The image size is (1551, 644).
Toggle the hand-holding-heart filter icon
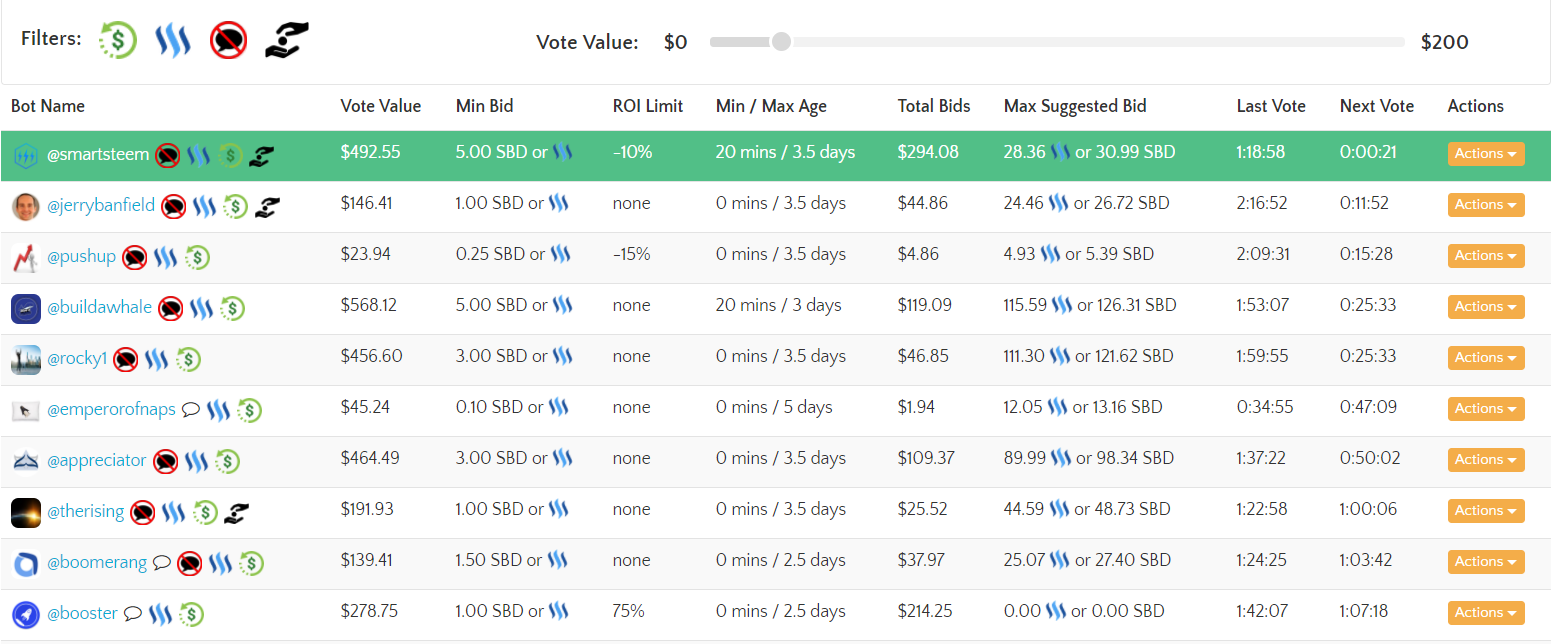(286, 41)
